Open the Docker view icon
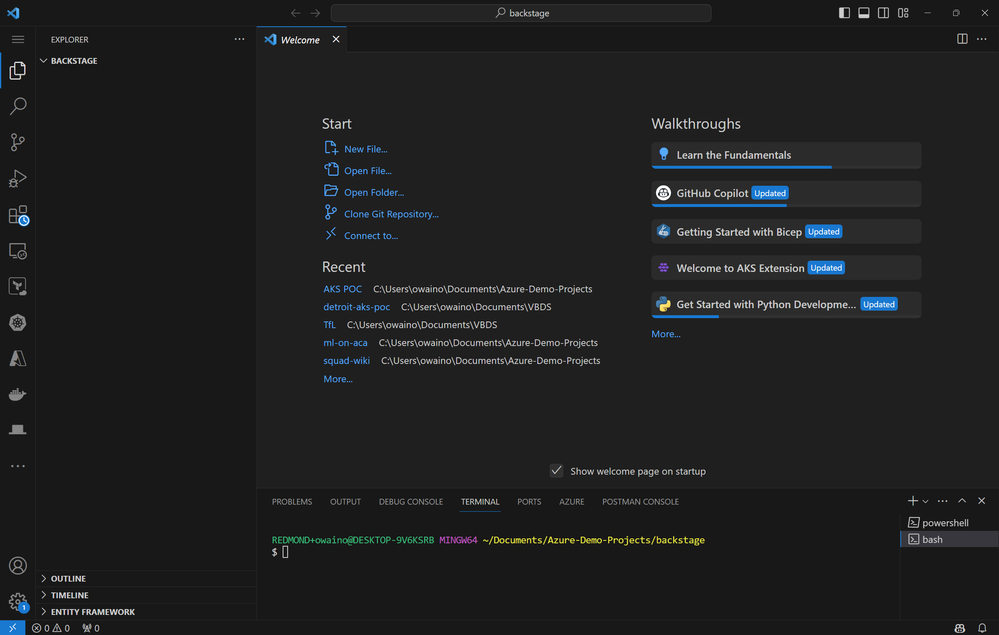Screen dimensions: 999x635 (x=17, y=394)
